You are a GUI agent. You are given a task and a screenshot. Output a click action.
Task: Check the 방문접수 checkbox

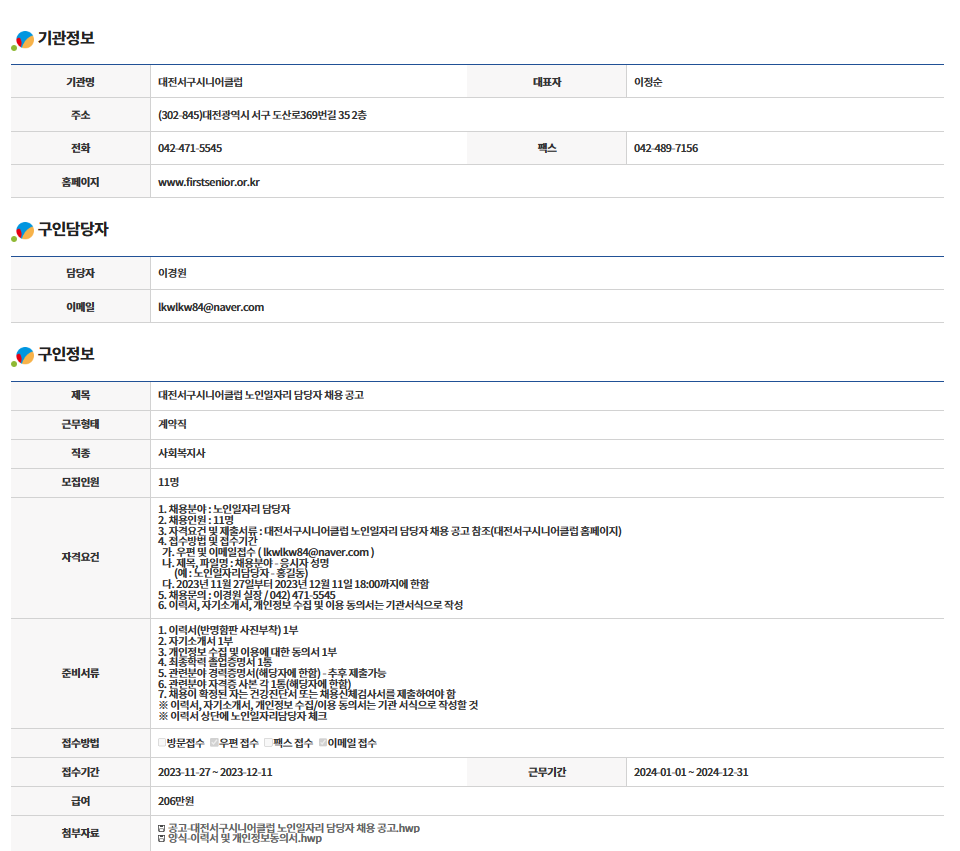click(x=162, y=743)
